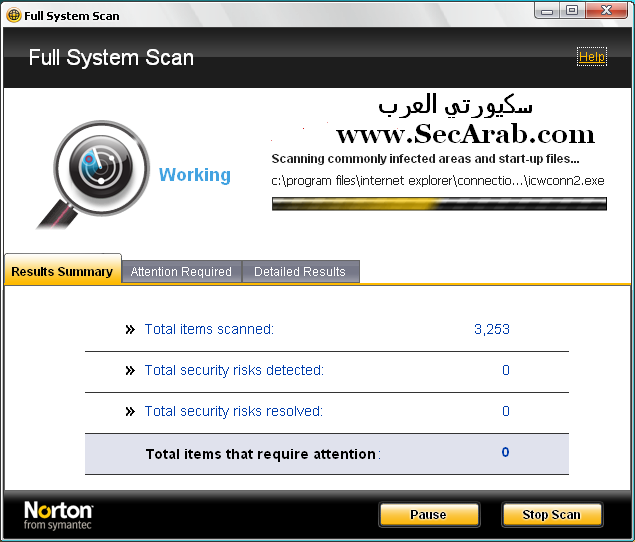Image resolution: width=635 pixels, height=542 pixels.
Task: Pause the running scan
Action: [428, 514]
